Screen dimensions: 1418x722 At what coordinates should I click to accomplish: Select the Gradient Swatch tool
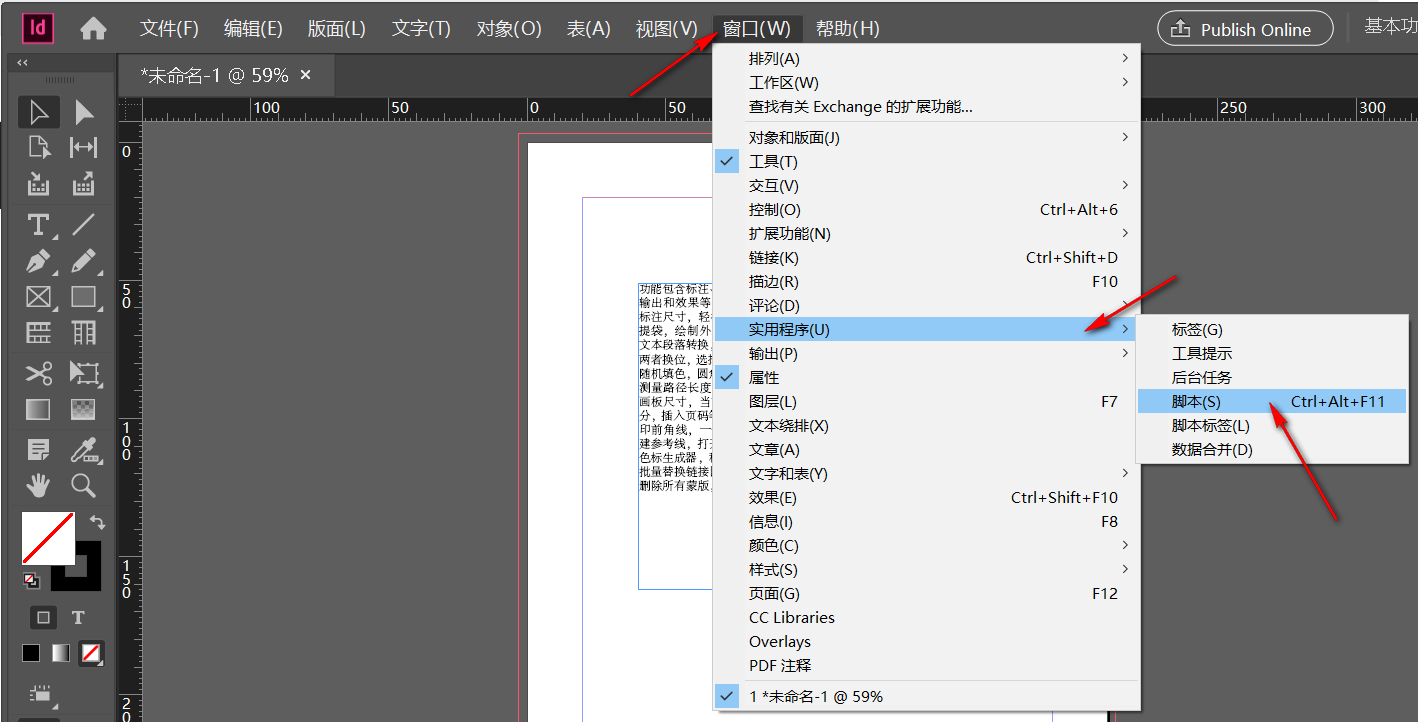[x=38, y=409]
